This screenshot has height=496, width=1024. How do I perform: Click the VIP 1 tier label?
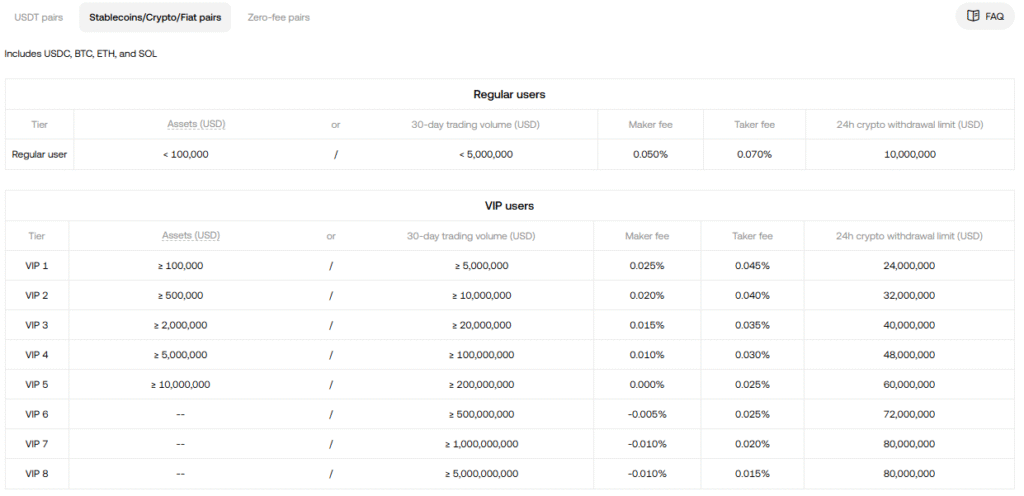37,266
